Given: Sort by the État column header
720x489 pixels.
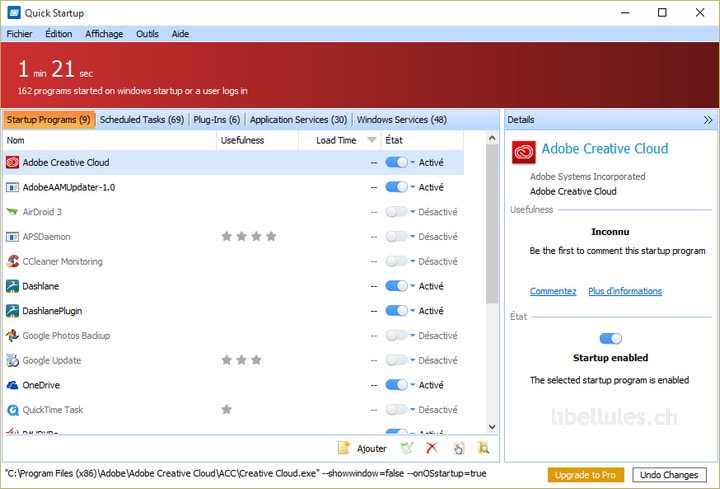Looking at the screenshot, I should (x=422, y=140).
